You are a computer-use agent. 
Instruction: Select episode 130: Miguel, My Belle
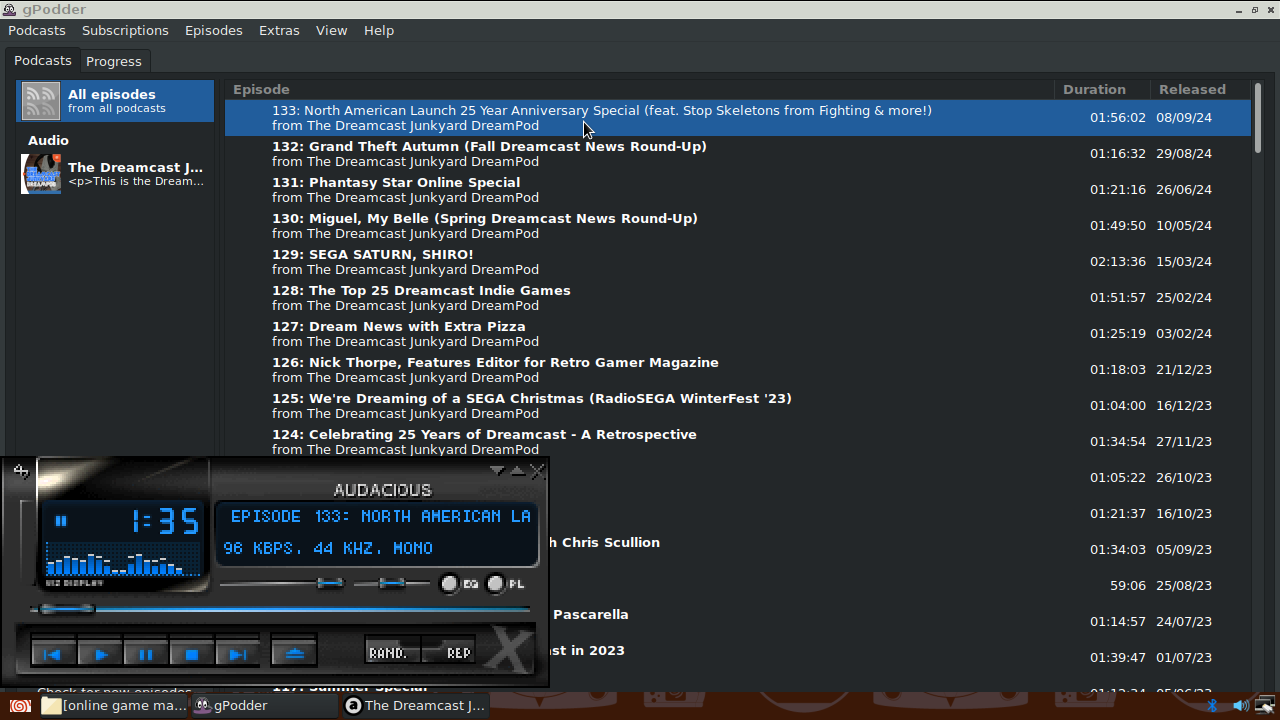[x=738, y=226]
